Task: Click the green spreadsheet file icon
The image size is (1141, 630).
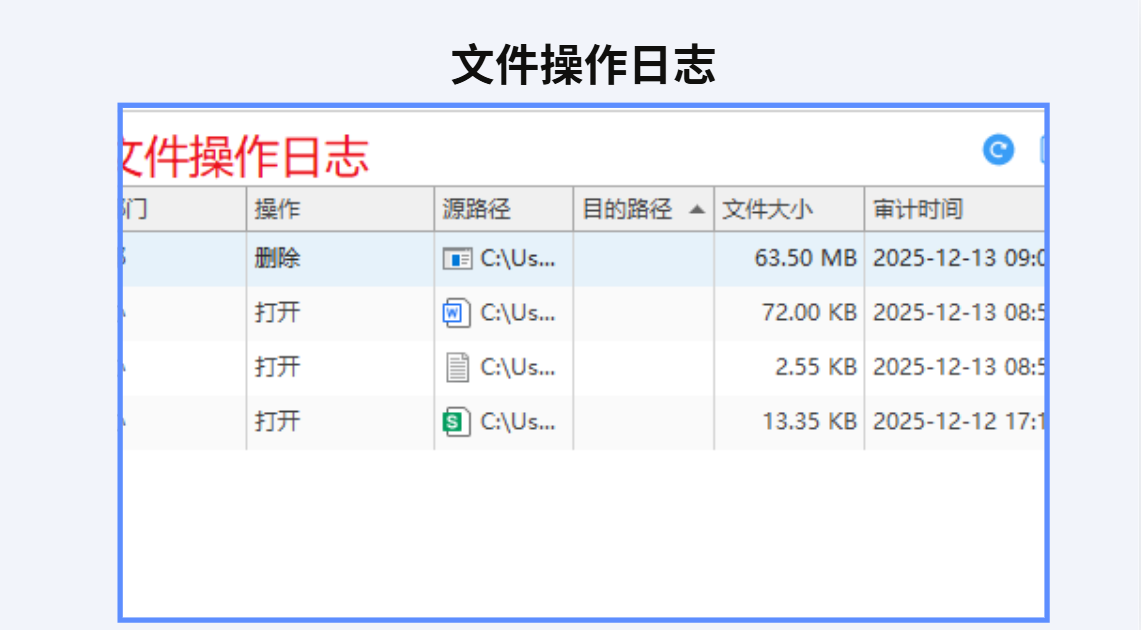Action: pyautogui.click(x=456, y=422)
